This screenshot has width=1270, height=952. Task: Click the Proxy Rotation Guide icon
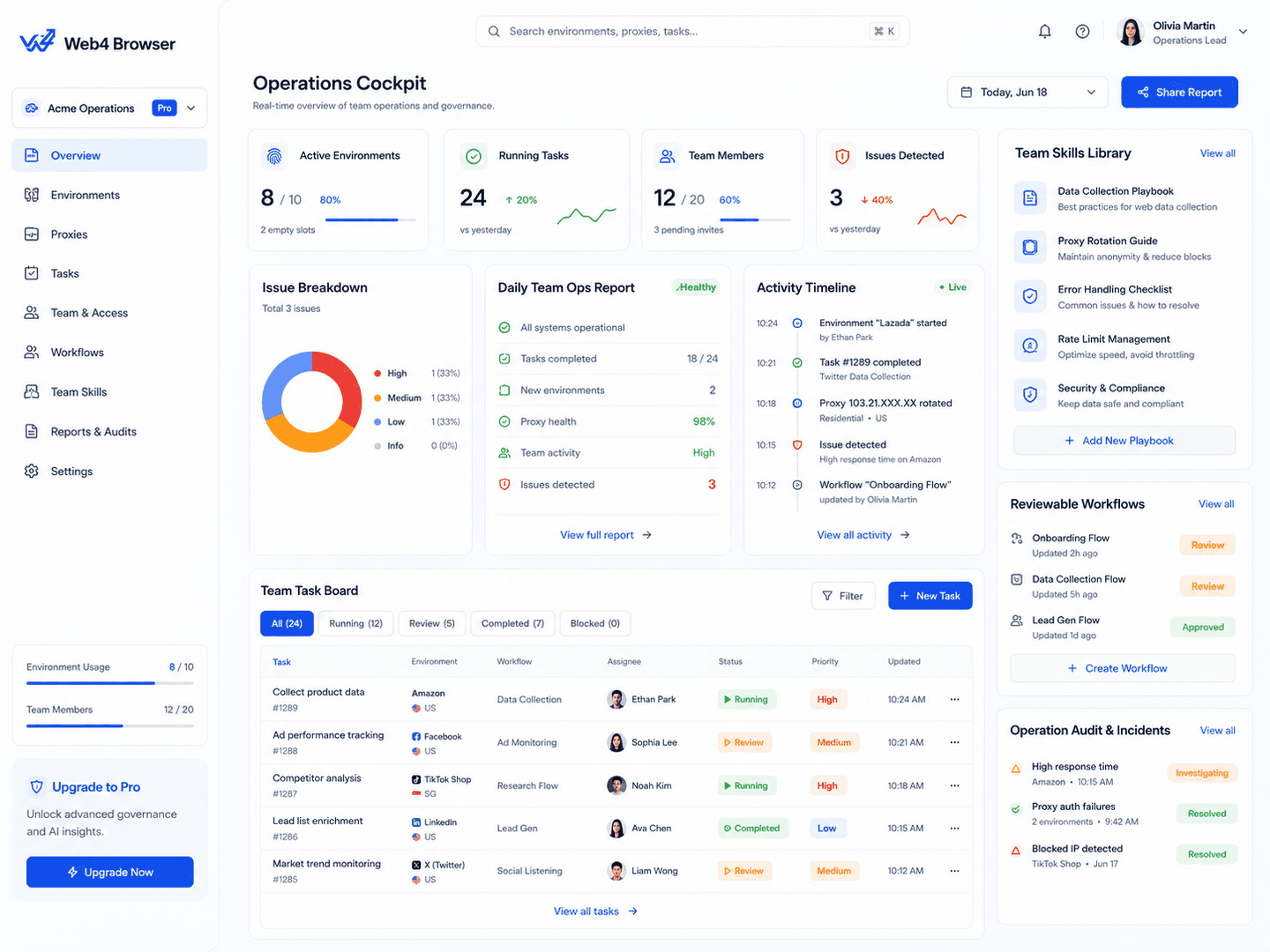pos(1029,248)
